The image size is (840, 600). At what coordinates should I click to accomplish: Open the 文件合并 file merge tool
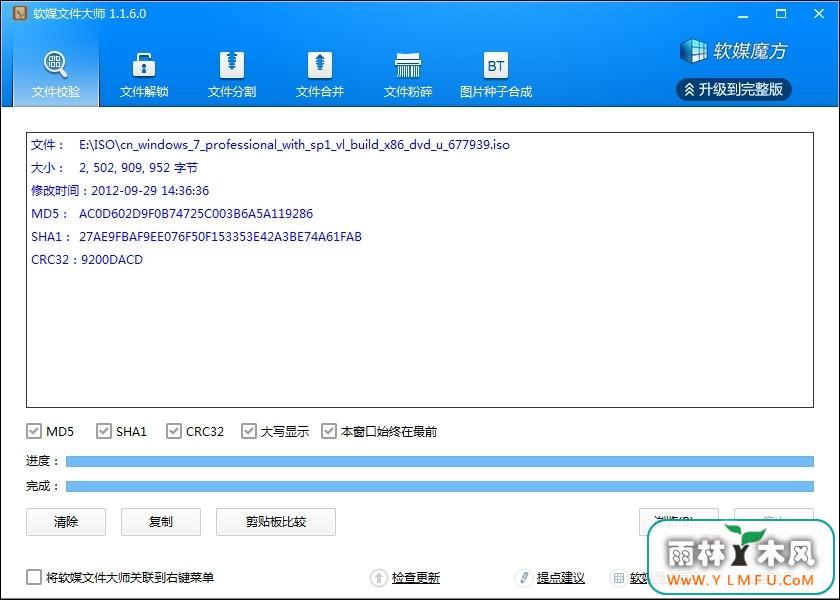pos(320,74)
